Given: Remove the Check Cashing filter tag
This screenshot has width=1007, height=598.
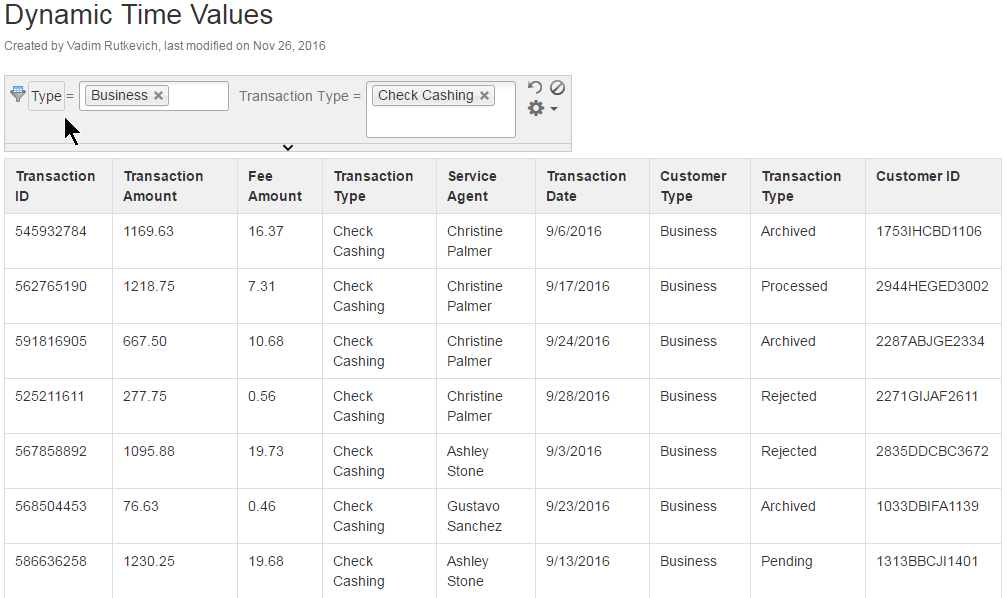Looking at the screenshot, I should pos(485,96).
